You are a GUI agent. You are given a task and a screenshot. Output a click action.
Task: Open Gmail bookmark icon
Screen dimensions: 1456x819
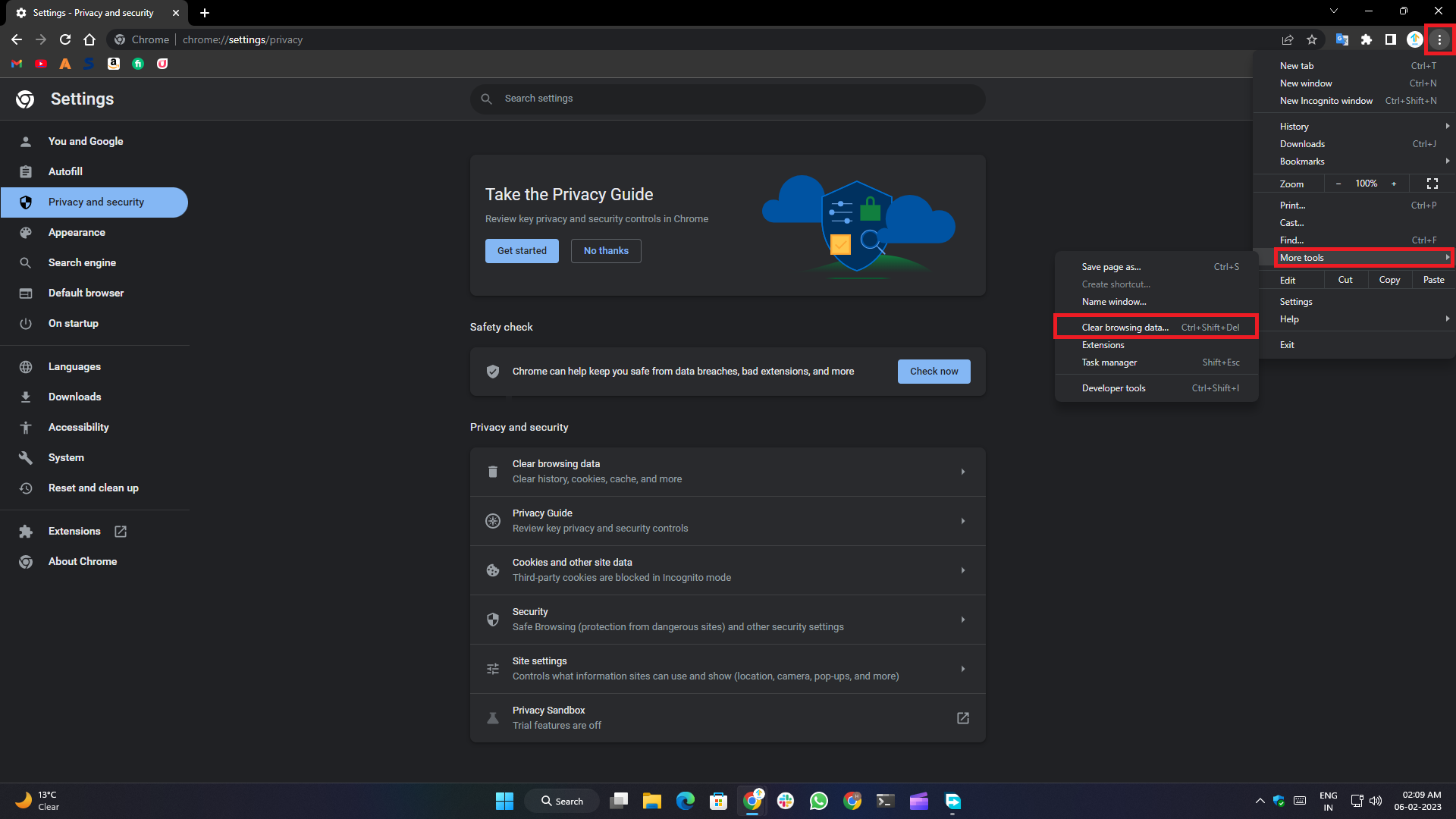coord(17,64)
